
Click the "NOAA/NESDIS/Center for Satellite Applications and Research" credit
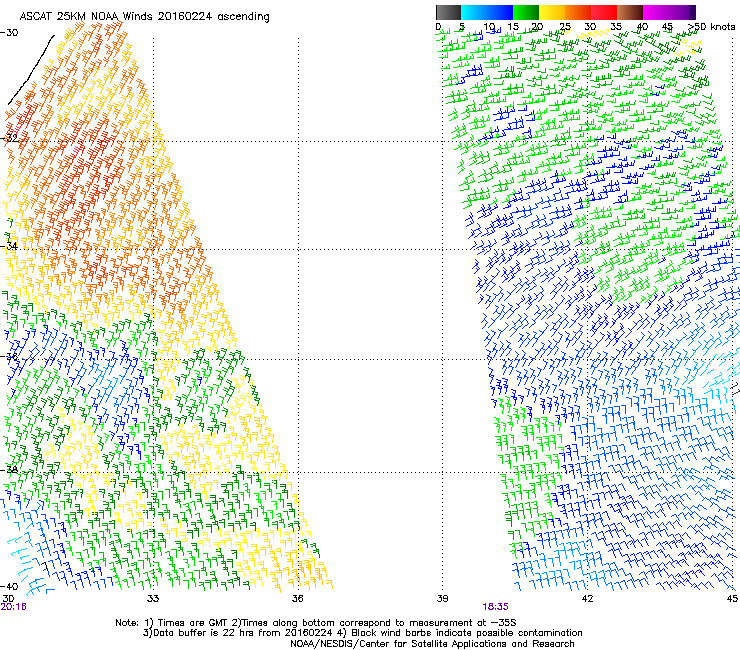pos(432,644)
